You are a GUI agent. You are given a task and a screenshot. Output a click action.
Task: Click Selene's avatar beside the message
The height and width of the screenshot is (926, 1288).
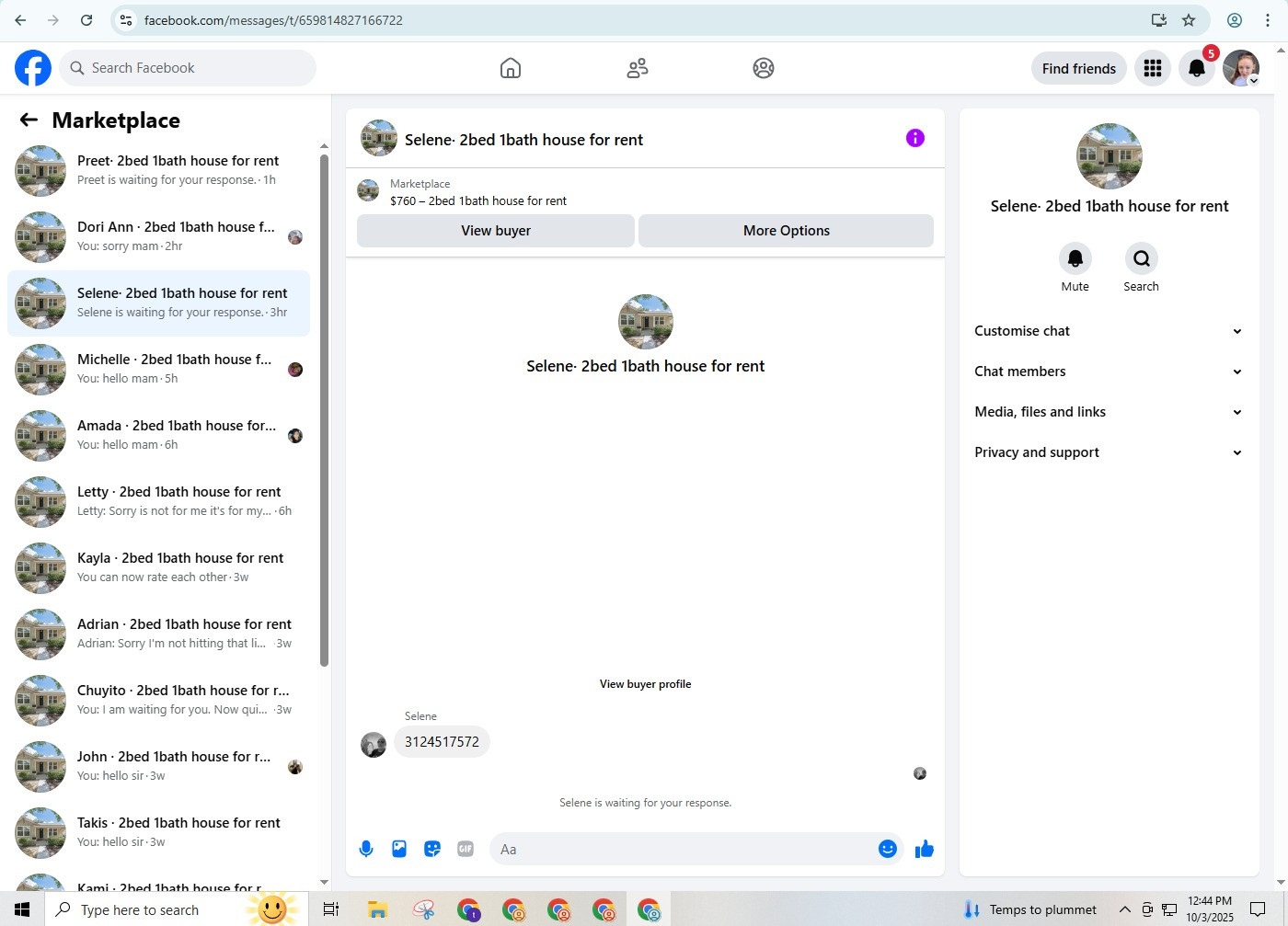tap(374, 745)
